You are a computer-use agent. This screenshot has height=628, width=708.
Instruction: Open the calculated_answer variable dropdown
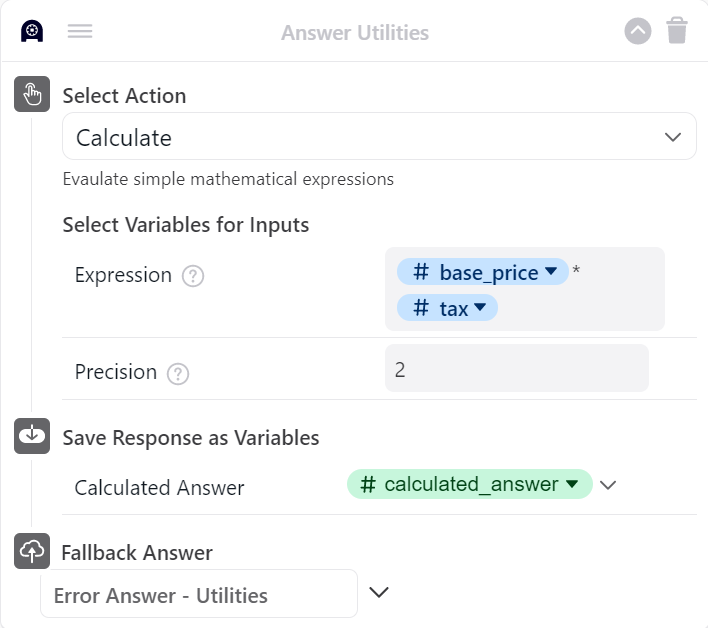[x=572, y=485]
